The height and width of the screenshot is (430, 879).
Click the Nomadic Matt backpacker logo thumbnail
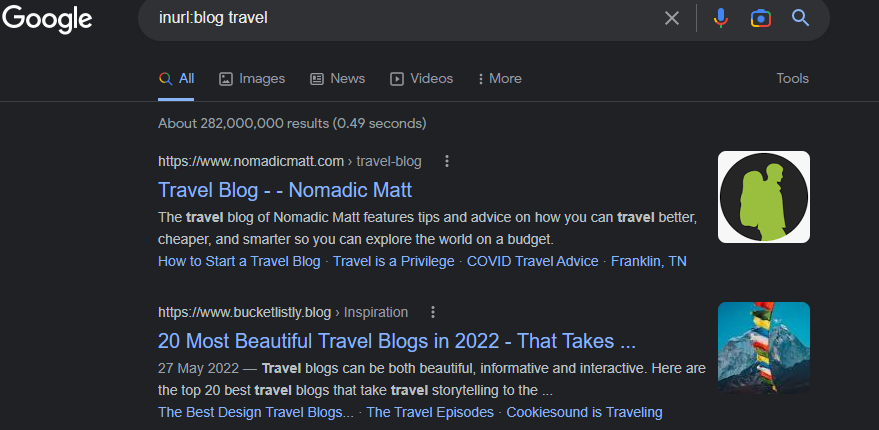[x=764, y=197]
